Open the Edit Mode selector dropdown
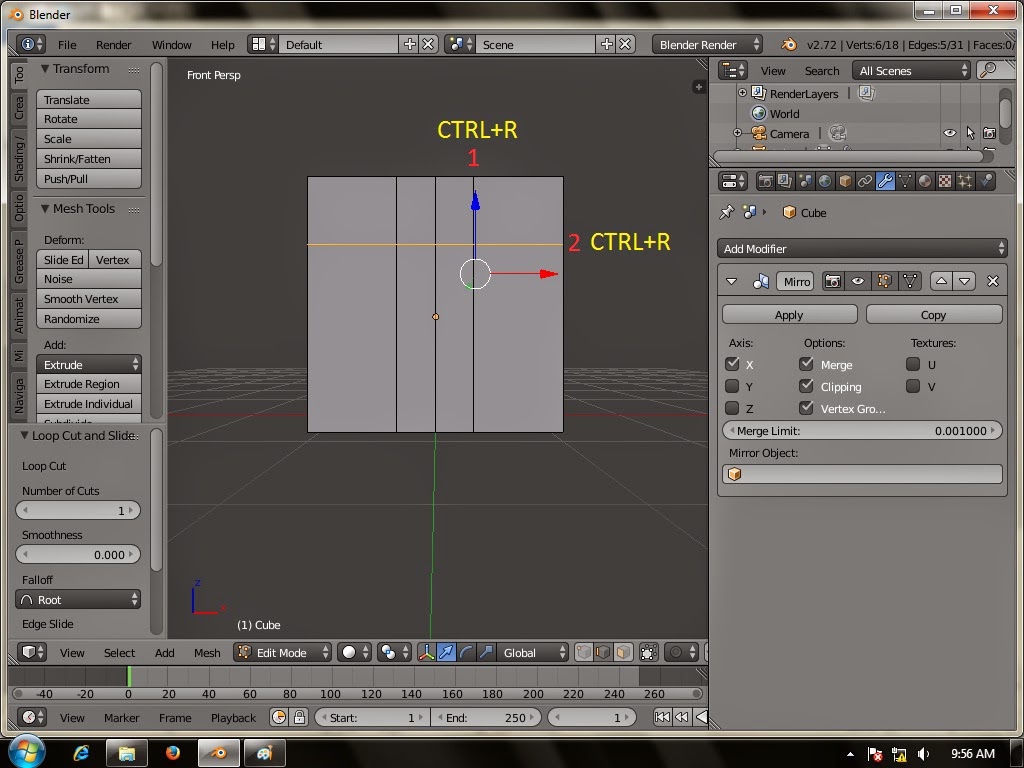 coord(282,652)
